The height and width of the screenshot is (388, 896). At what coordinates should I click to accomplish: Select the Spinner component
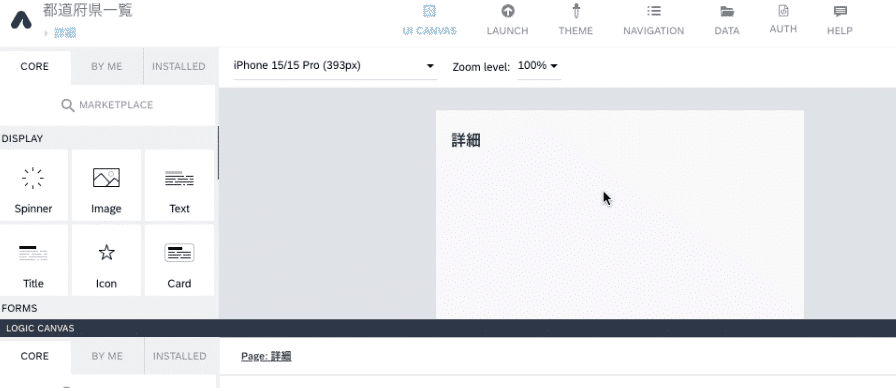[x=34, y=185]
